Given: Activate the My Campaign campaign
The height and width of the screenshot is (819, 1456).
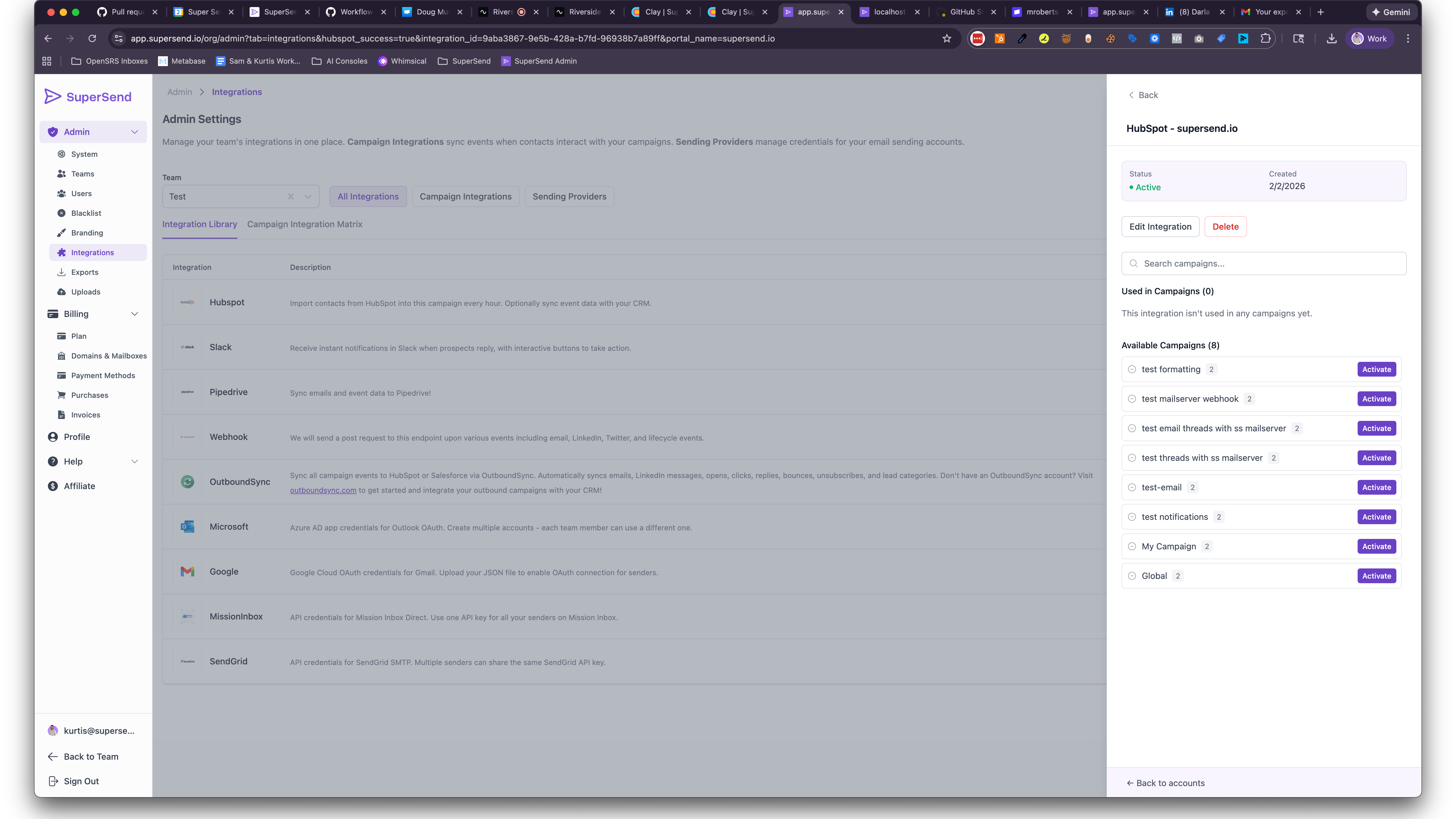Looking at the screenshot, I should [x=1376, y=546].
